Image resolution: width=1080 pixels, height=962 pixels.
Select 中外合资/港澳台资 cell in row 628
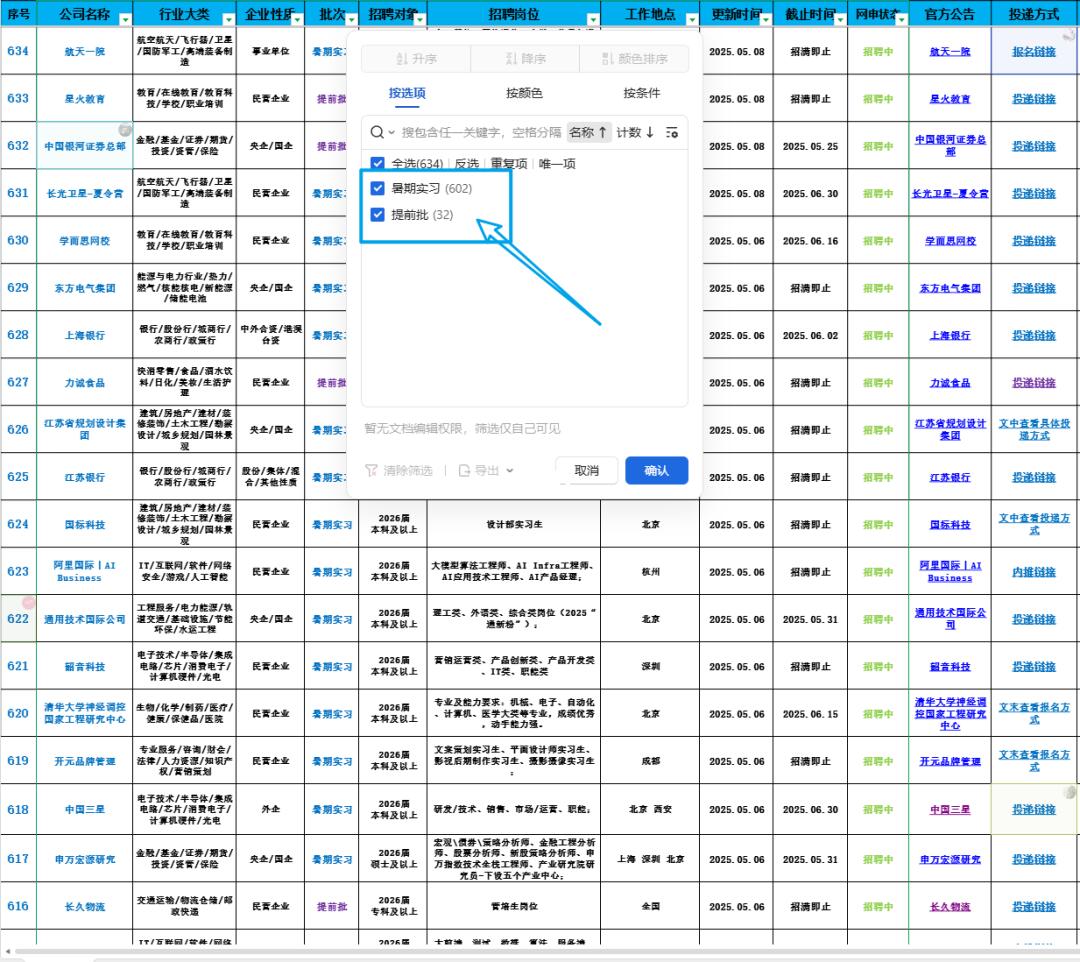[271, 335]
